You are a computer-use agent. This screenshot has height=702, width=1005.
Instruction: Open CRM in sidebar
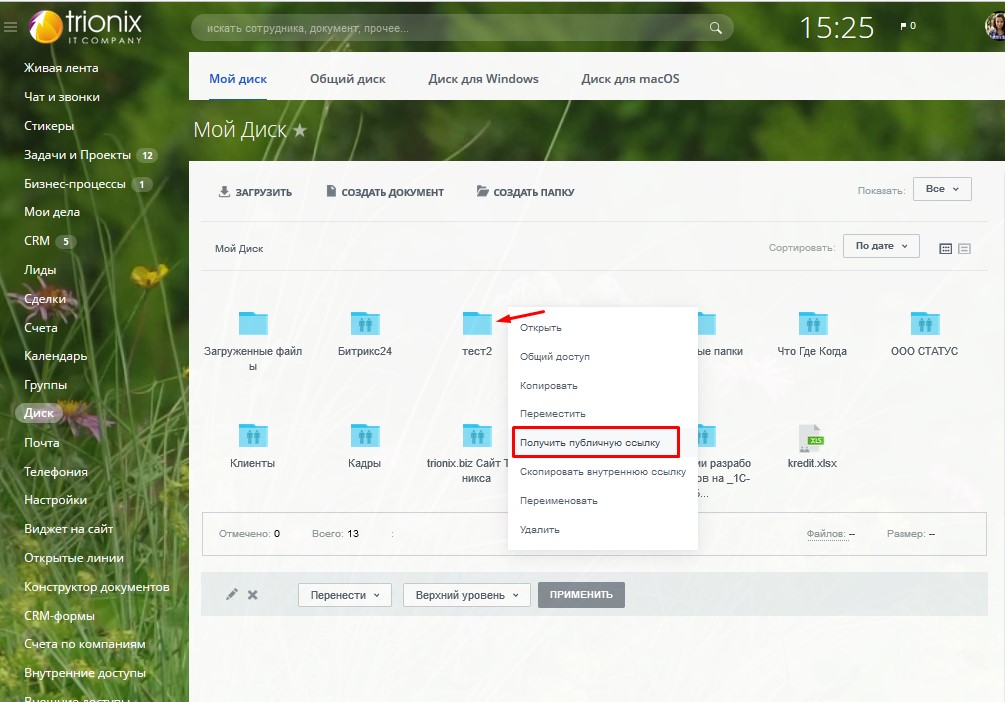click(x=37, y=240)
